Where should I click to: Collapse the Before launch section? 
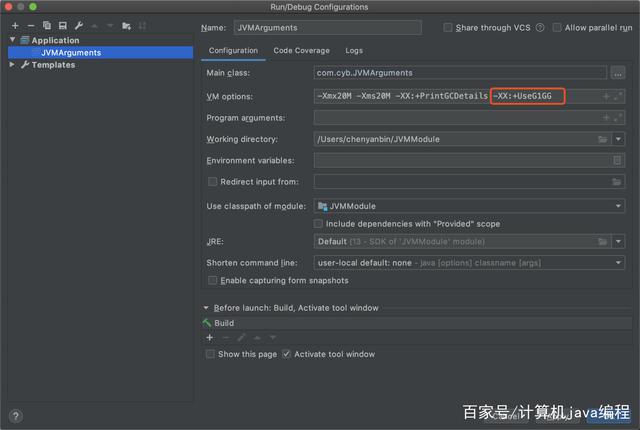tap(206, 308)
